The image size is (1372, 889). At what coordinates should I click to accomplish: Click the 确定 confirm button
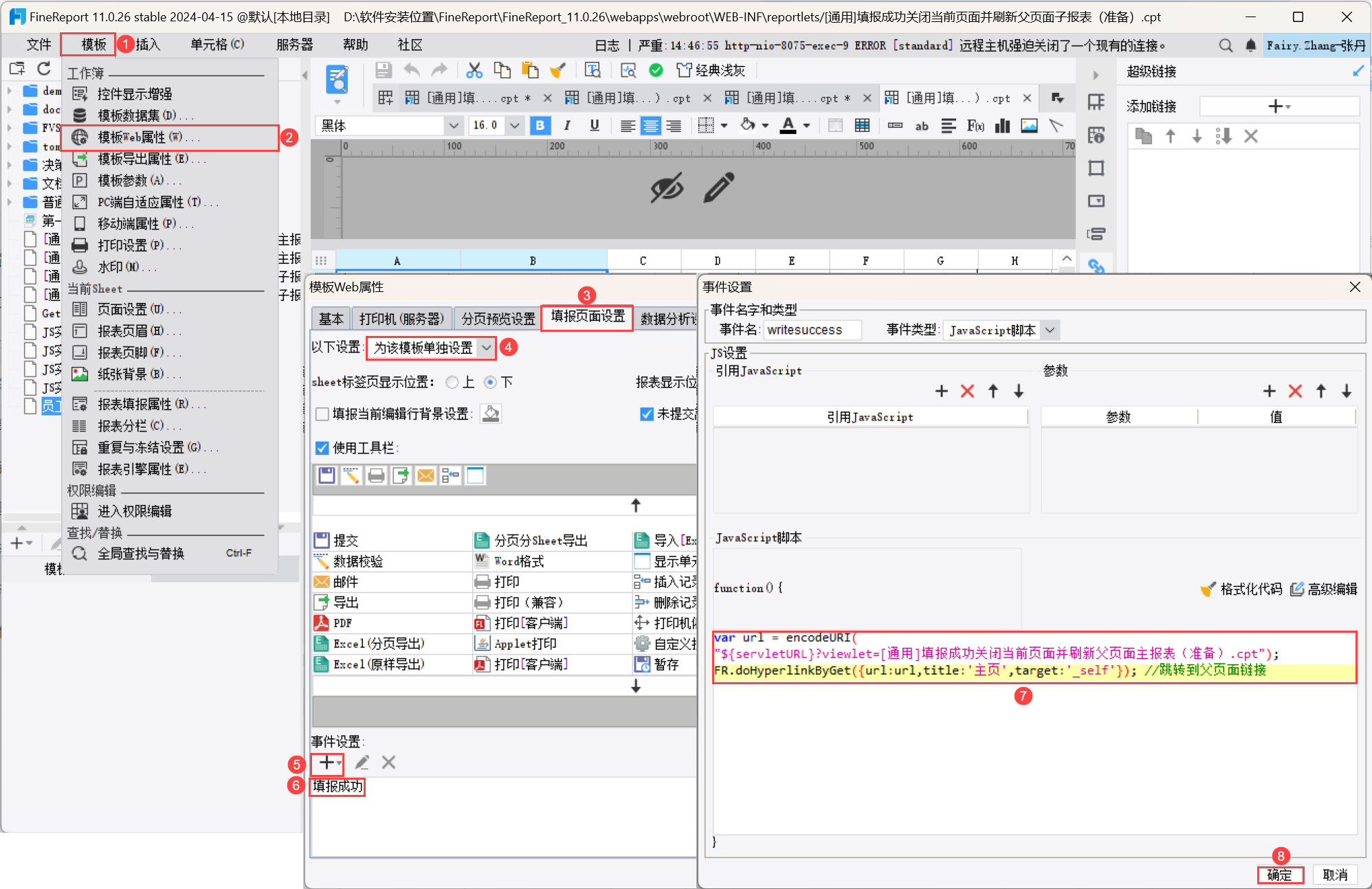point(1280,875)
